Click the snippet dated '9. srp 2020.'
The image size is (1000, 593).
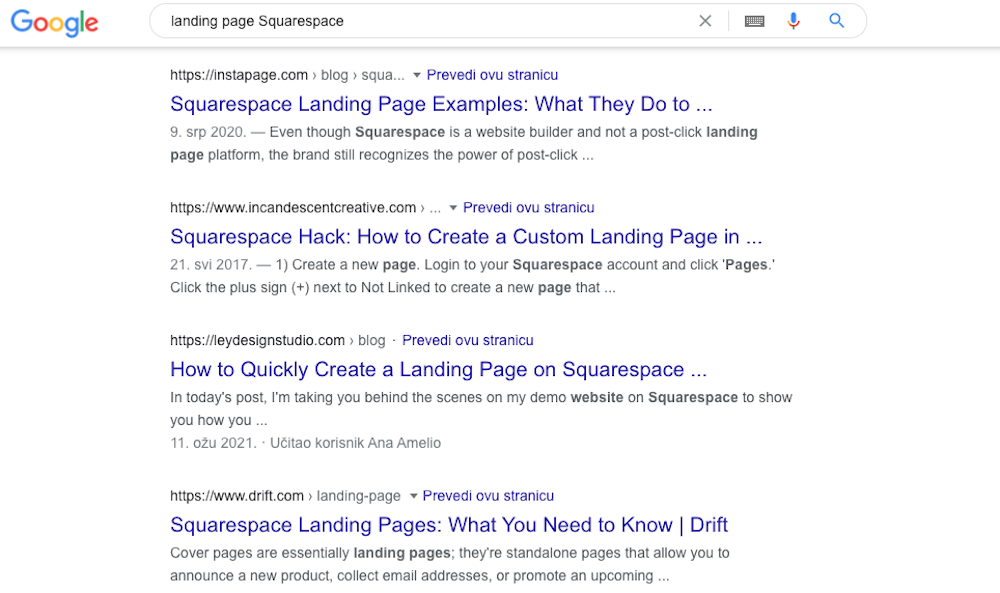point(464,143)
